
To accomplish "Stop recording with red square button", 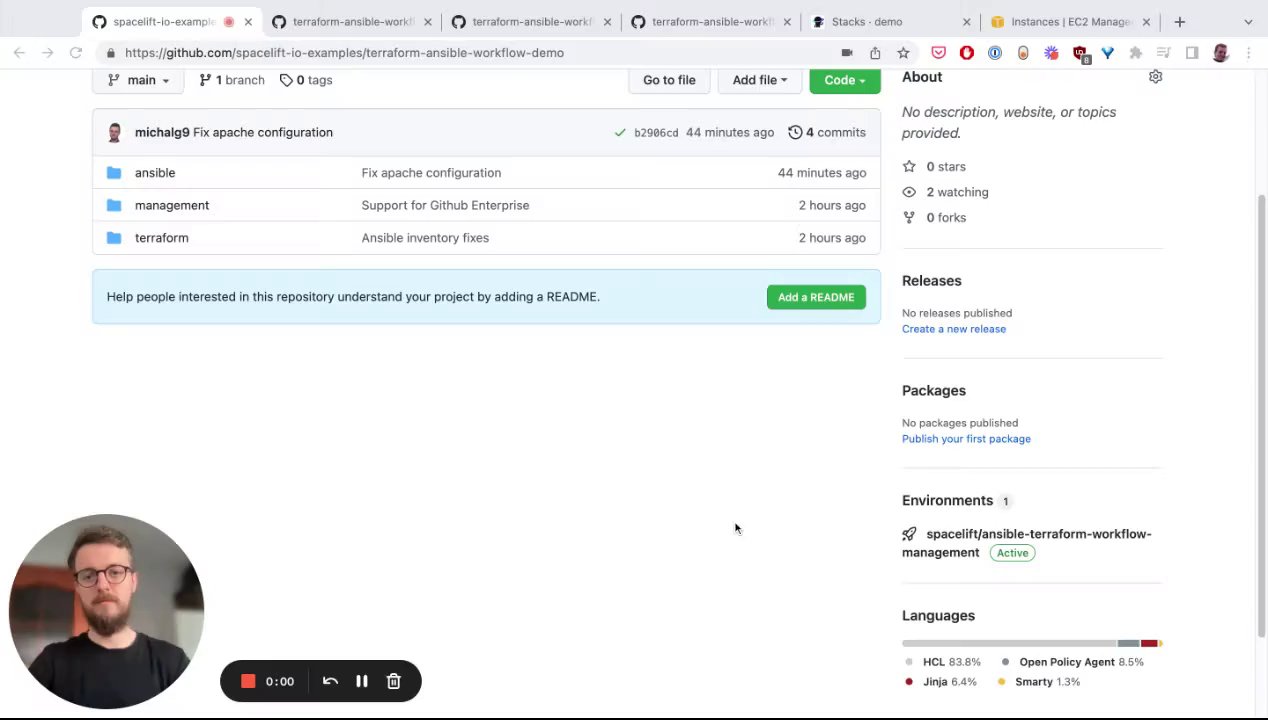I will (x=248, y=682).
